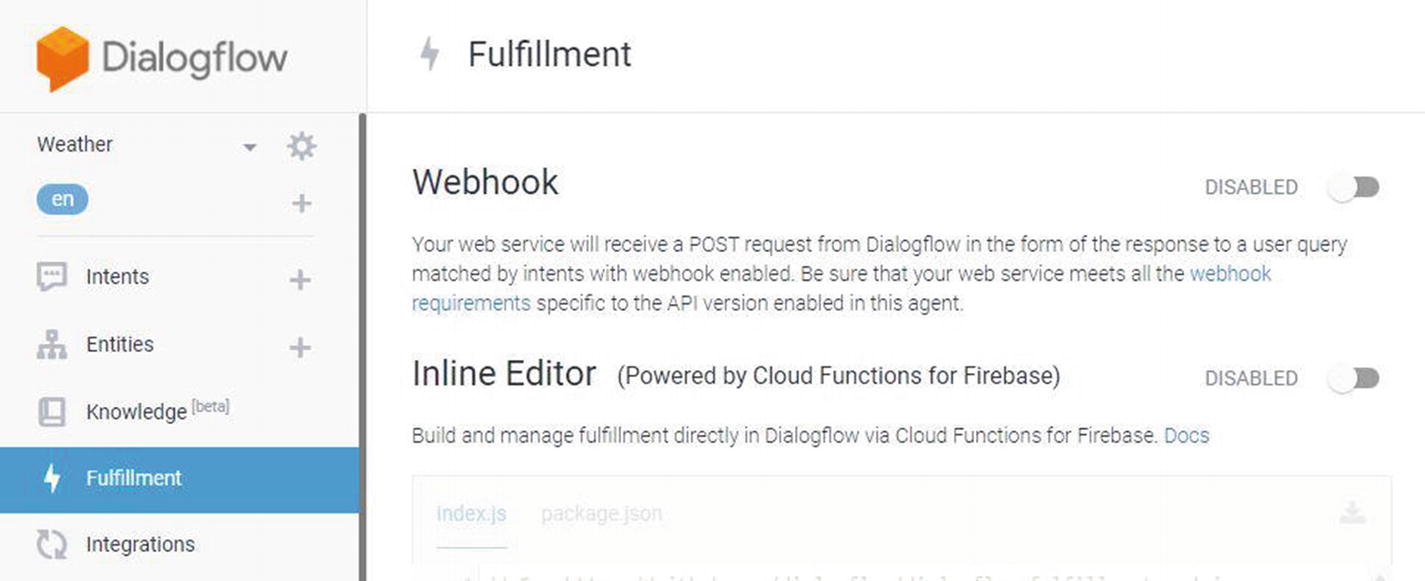This screenshot has height=581, width=1425.
Task: Switch to the package.json tab
Action: point(601,514)
